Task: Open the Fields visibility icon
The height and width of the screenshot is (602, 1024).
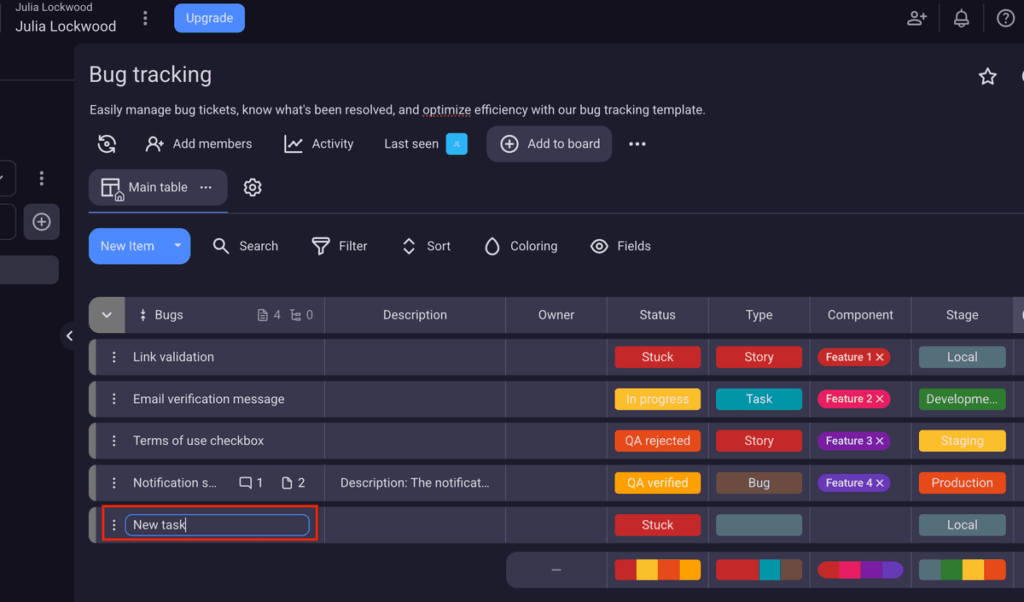Action: coord(598,246)
